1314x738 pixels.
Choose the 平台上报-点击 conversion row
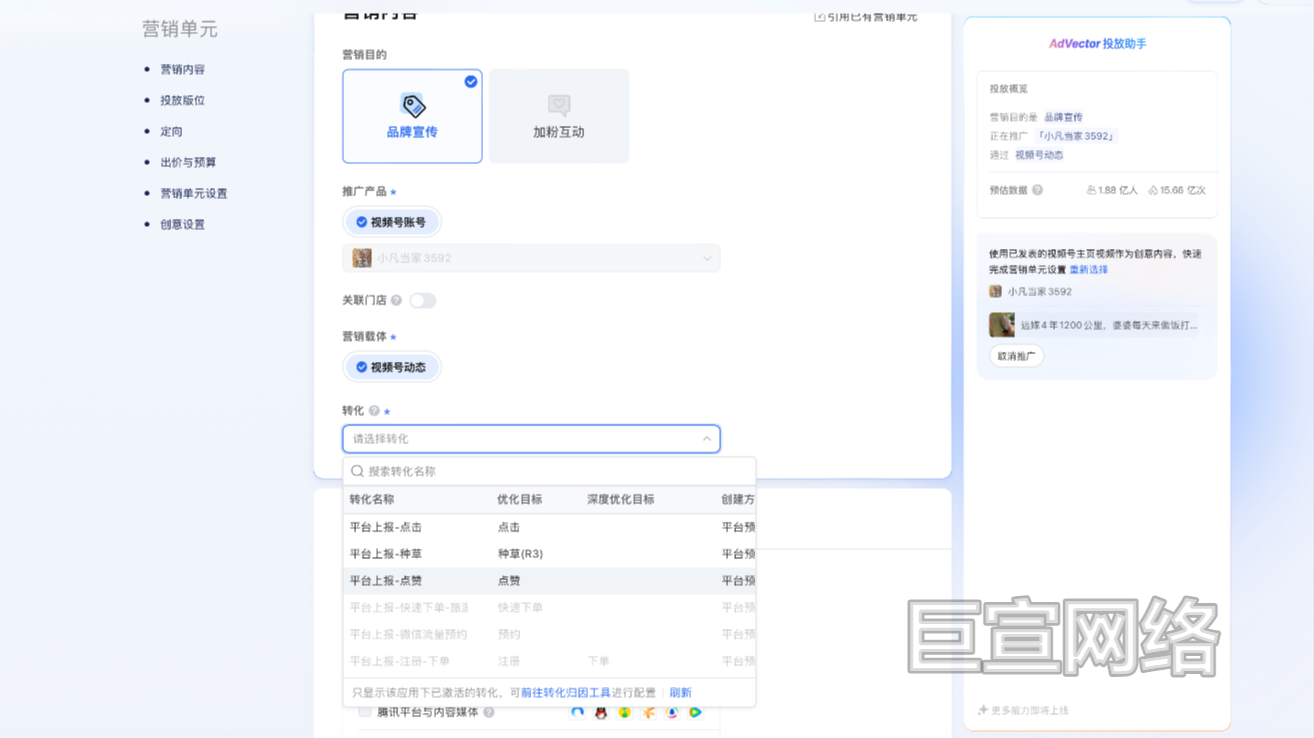(549, 527)
